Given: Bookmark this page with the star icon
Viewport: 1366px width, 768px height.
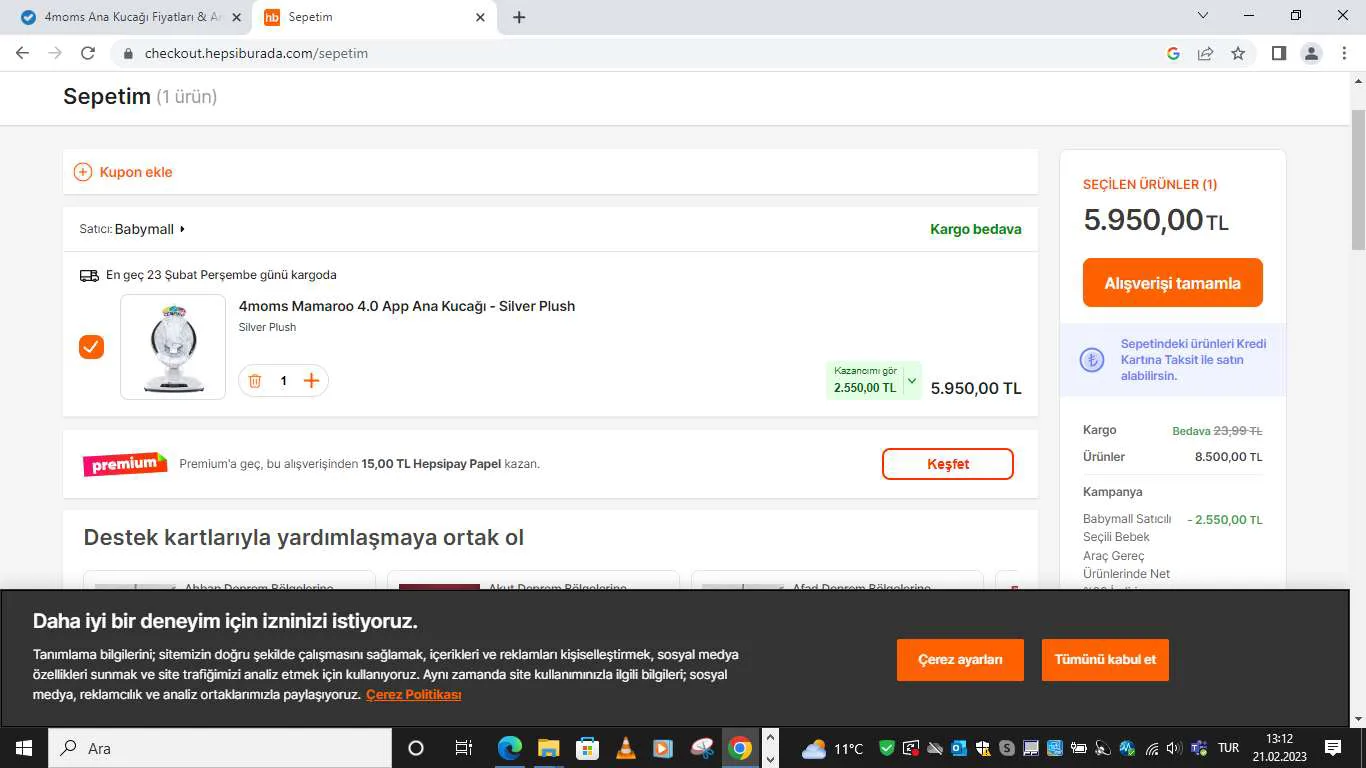Looking at the screenshot, I should point(1238,54).
